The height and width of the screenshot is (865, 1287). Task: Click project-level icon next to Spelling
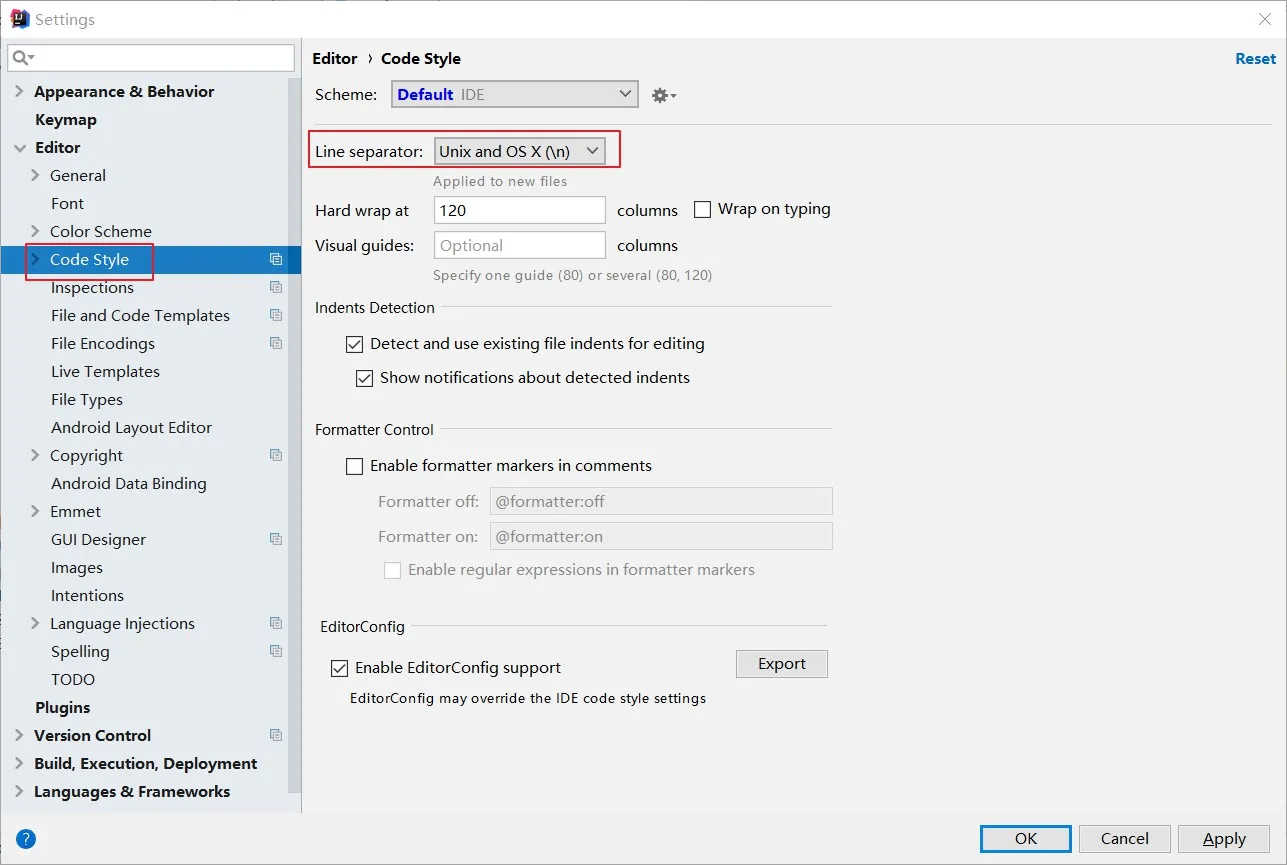tap(276, 651)
